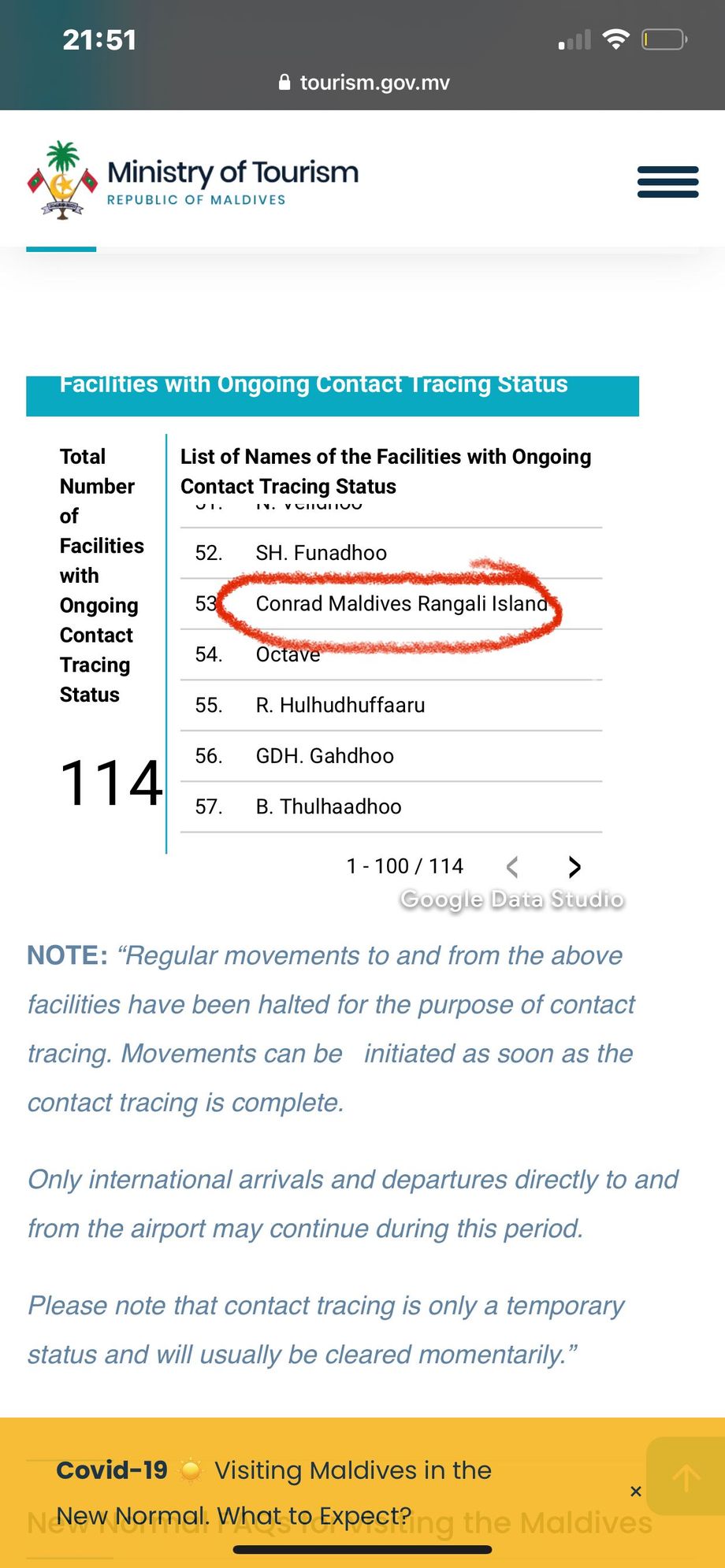The width and height of the screenshot is (725, 1568).
Task: Tap the scroll-to-top arrow button
Action: (x=686, y=1477)
